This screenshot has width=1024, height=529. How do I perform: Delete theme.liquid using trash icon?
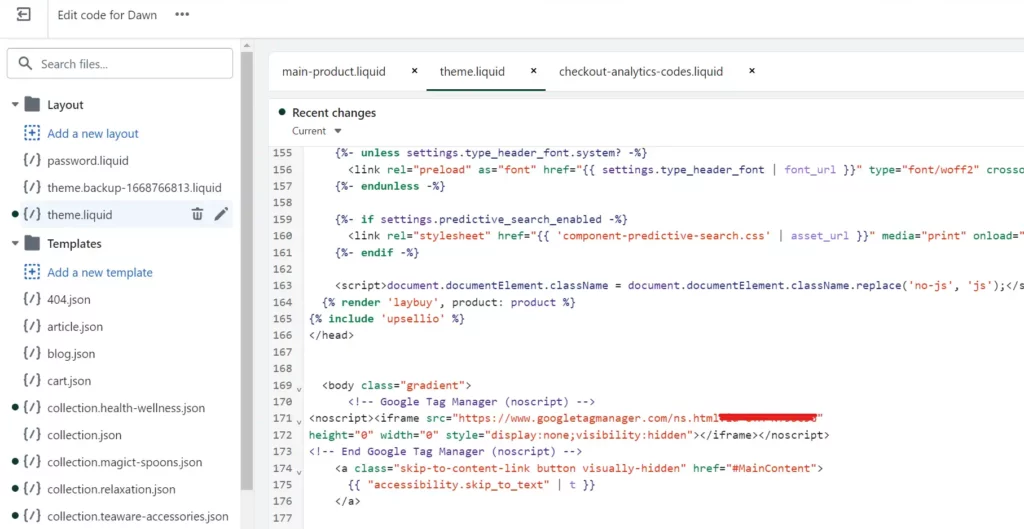[197, 214]
